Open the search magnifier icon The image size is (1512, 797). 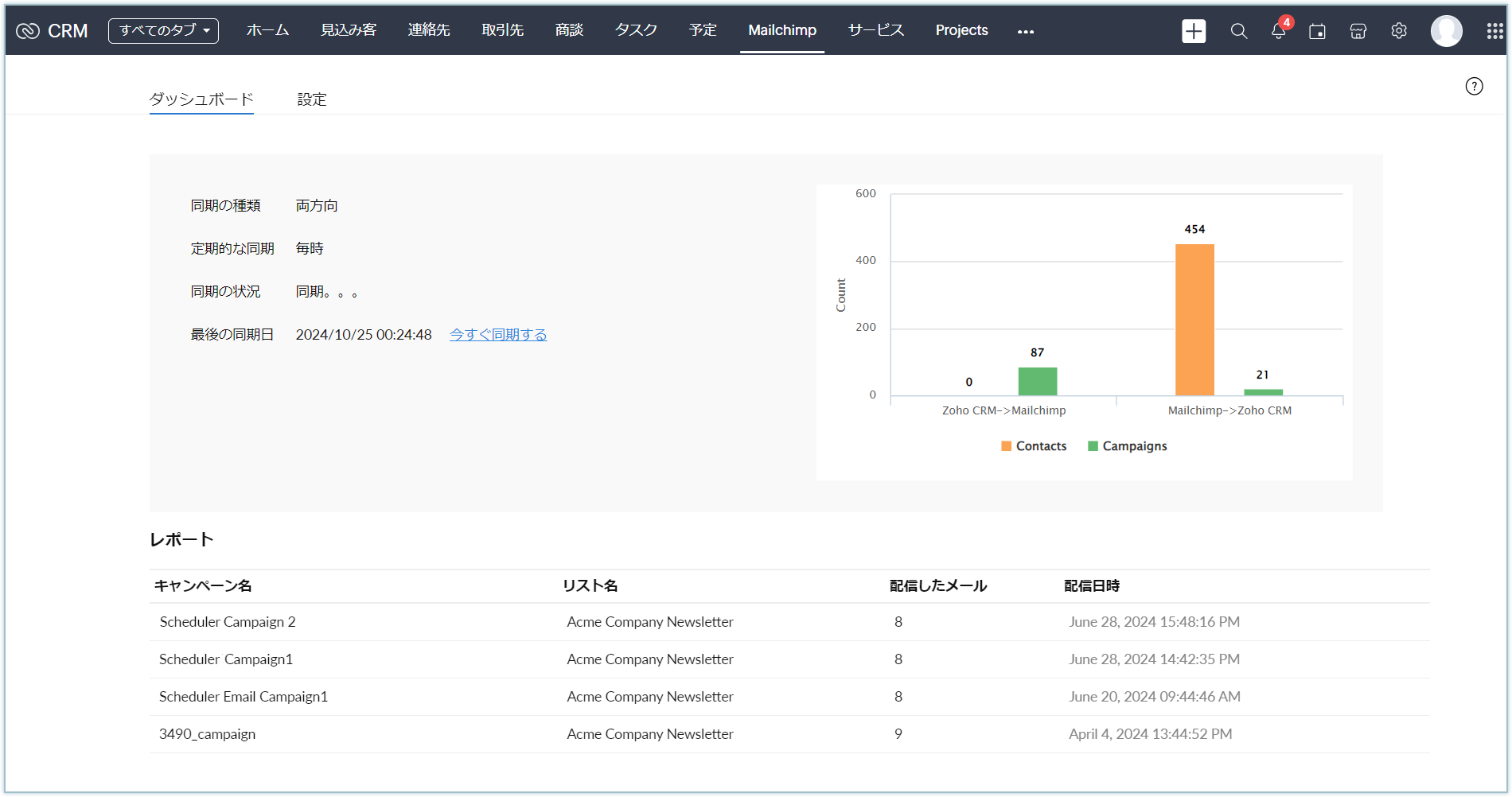point(1238,31)
